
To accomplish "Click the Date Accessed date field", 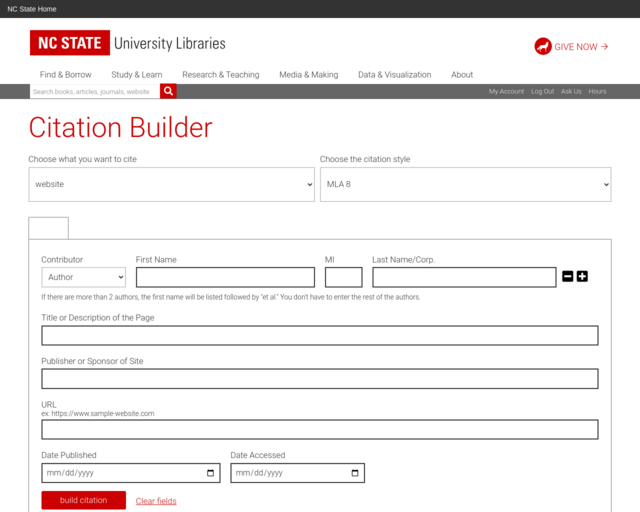I will [x=297, y=473].
